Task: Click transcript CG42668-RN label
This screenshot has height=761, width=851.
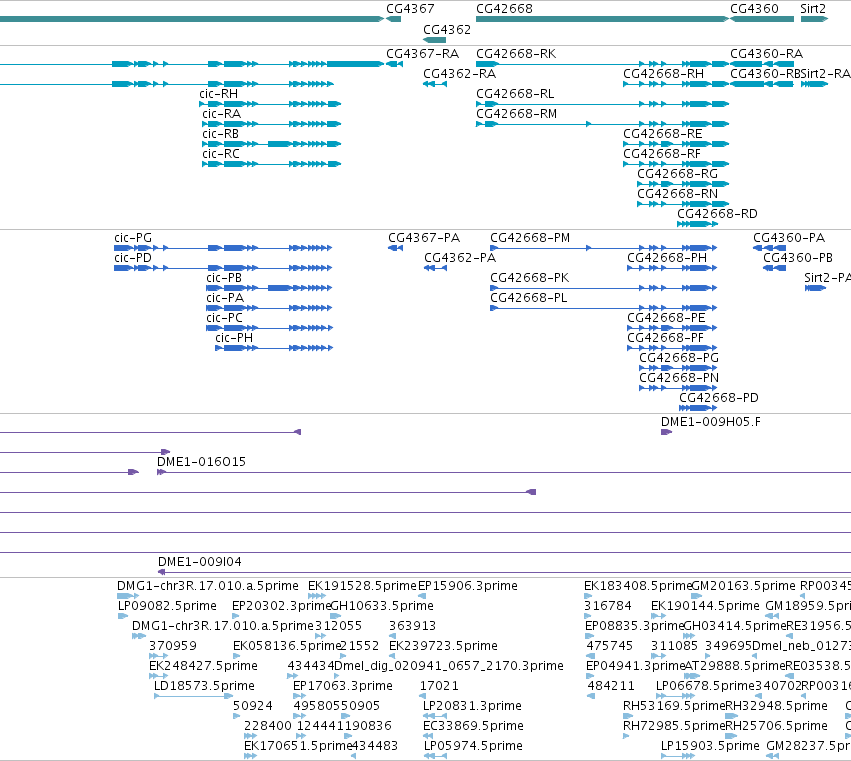Action: click(677, 194)
